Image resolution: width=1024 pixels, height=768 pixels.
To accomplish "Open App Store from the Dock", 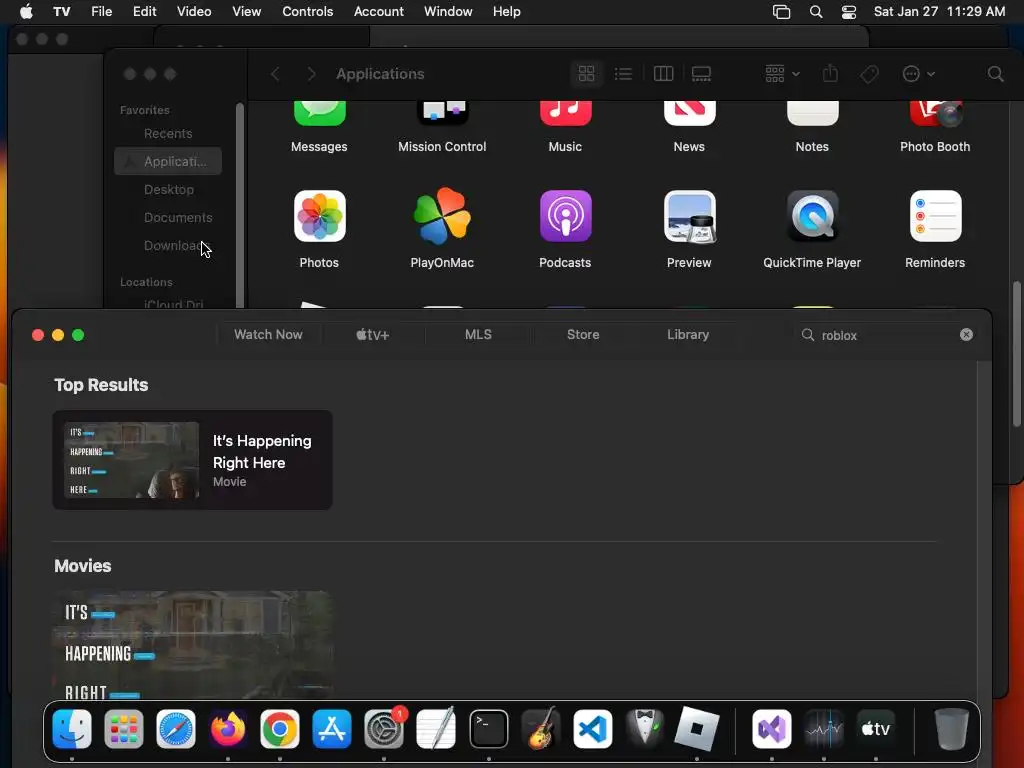I will pos(332,729).
